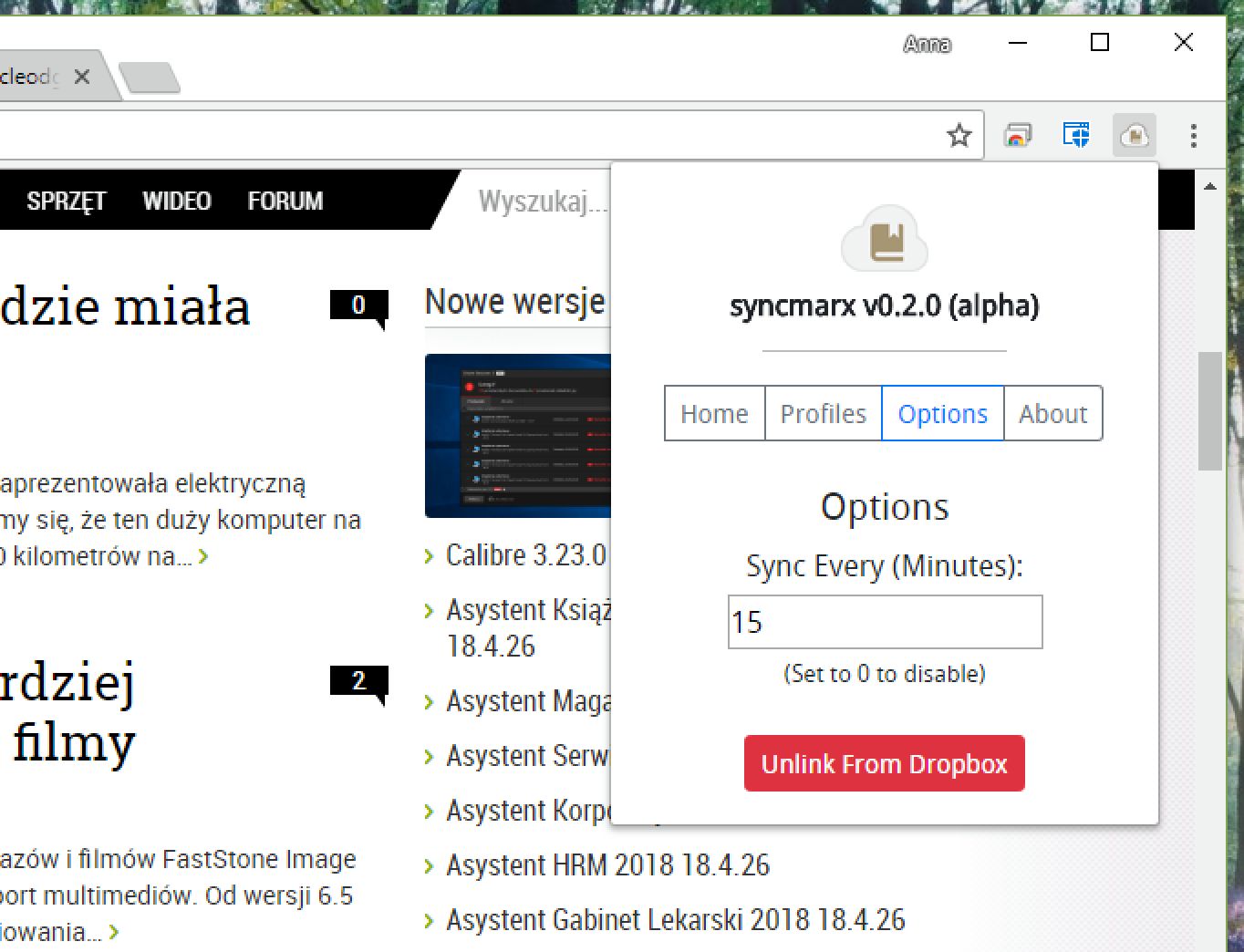The image size is (1244, 952).
Task: Open WIDEO section of website
Action: click(x=177, y=201)
